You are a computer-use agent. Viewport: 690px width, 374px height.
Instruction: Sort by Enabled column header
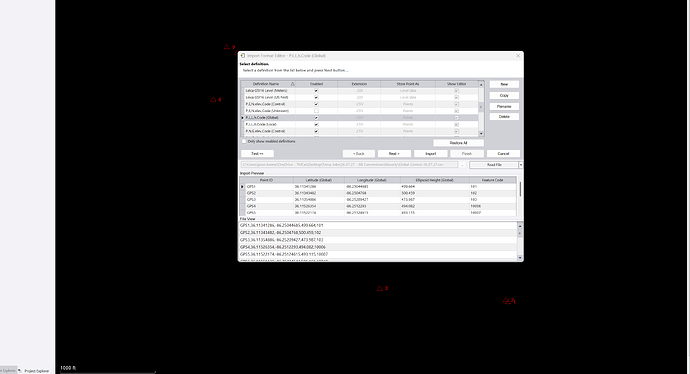[x=316, y=84]
